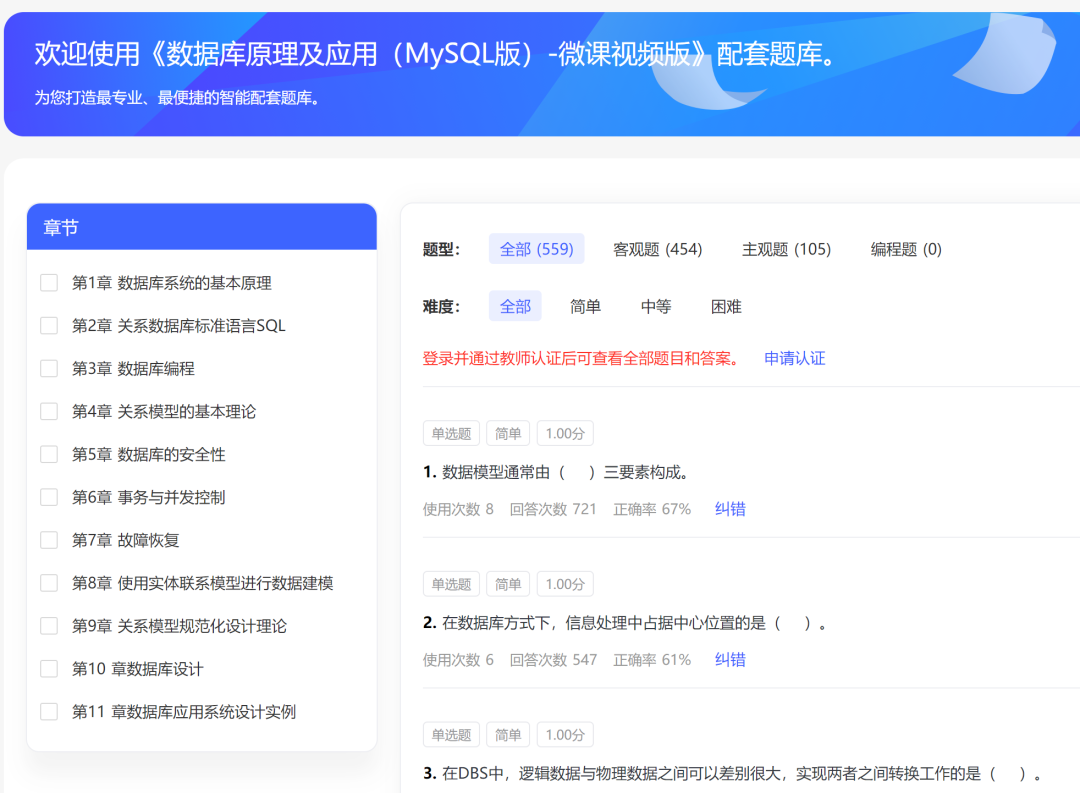The image size is (1080, 793).
Task: Filter by 主观题 (105)
Action: click(x=787, y=249)
